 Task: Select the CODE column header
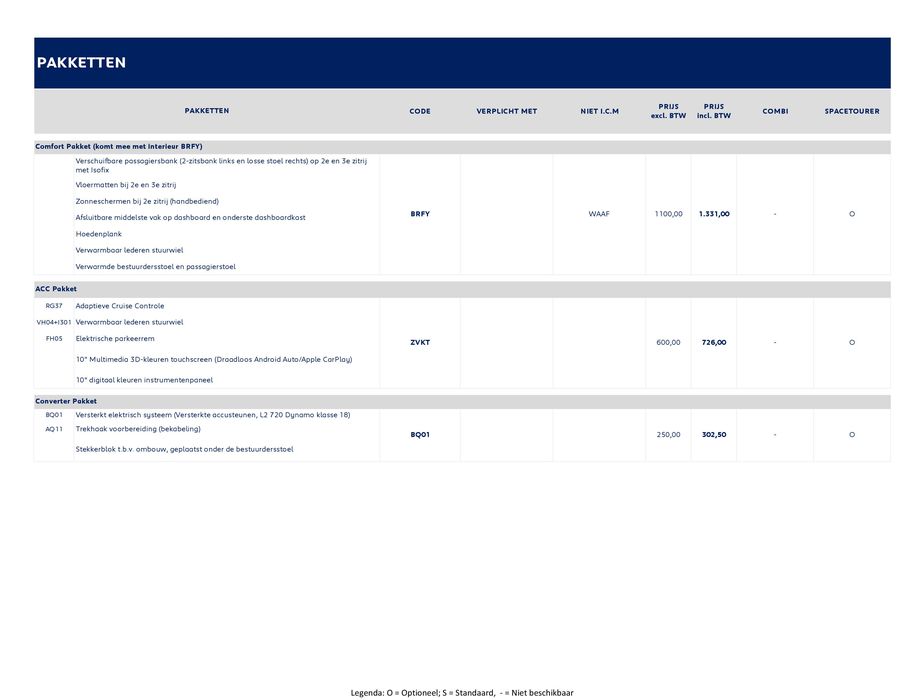(x=420, y=111)
